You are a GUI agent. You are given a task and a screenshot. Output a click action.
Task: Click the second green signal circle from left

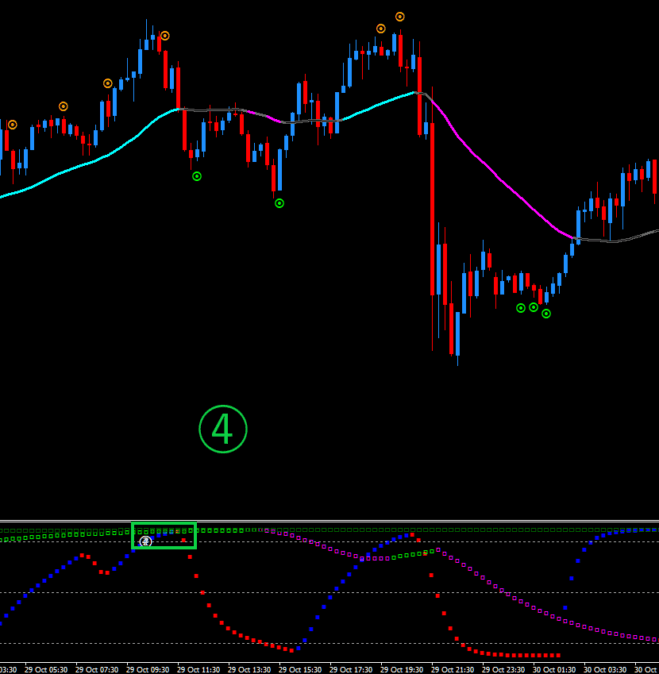click(x=279, y=203)
